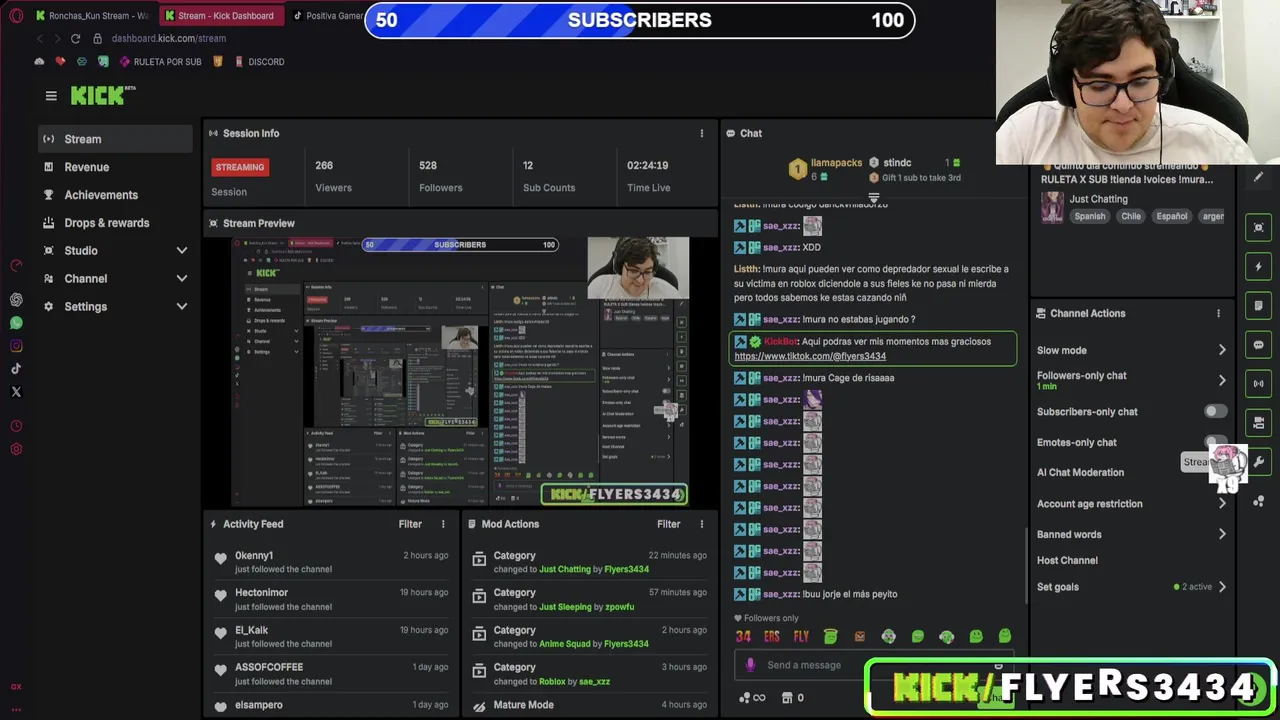Click the lightning bolt quick action icon
Viewport: 1280px width, 720px height.
(x=1258, y=267)
